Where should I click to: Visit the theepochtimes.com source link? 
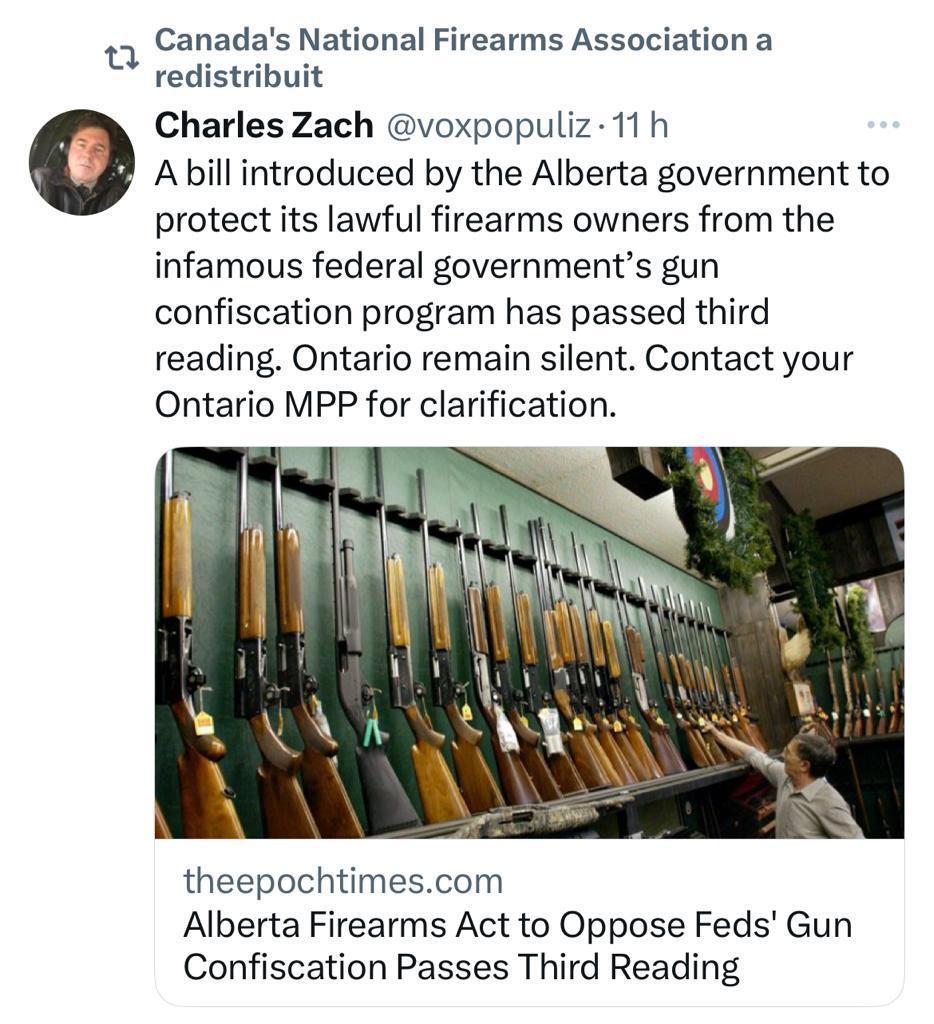tap(342, 881)
